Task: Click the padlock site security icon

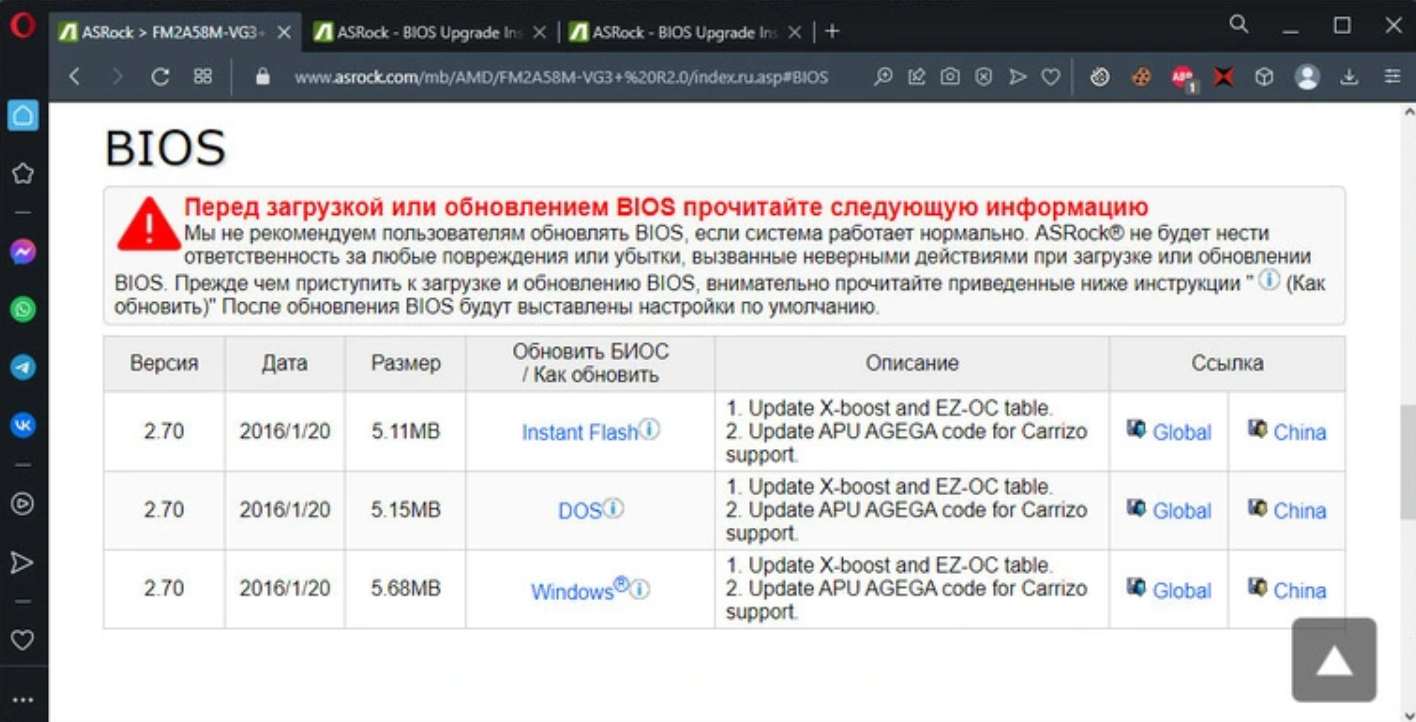Action: (263, 77)
